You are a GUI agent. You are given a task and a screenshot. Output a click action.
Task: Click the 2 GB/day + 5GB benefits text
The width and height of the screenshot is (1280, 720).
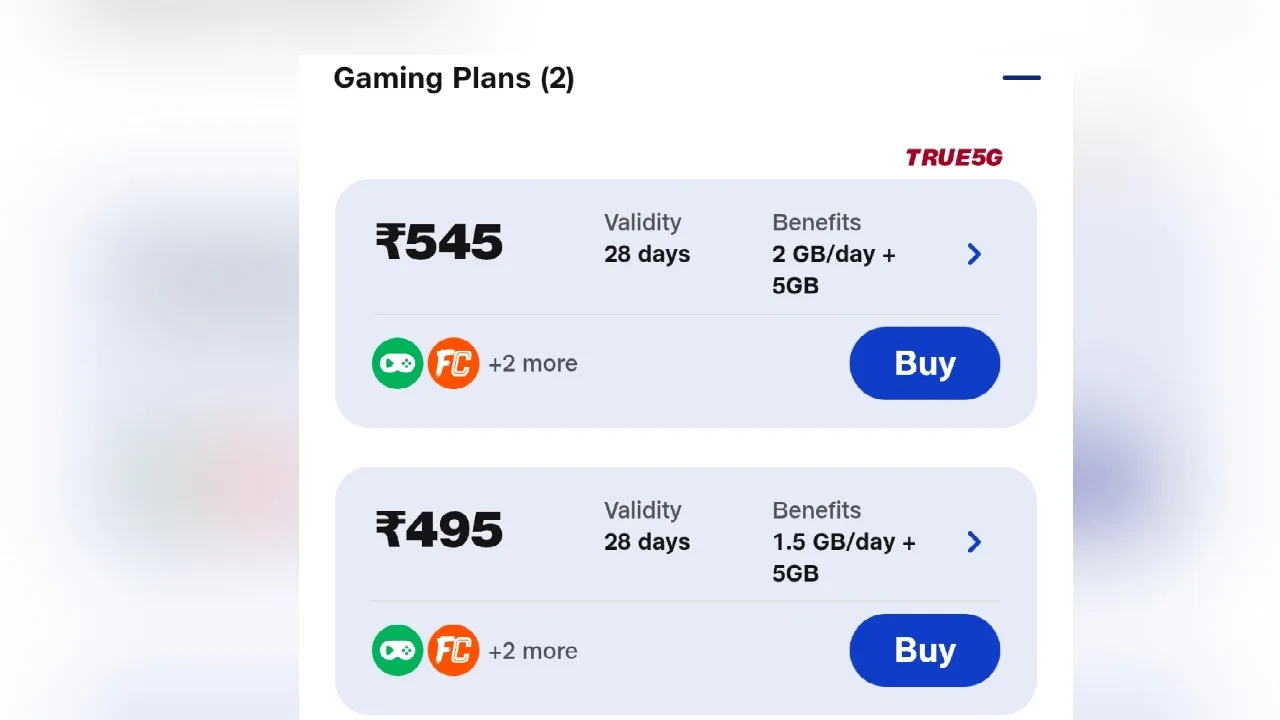pyautogui.click(x=834, y=270)
